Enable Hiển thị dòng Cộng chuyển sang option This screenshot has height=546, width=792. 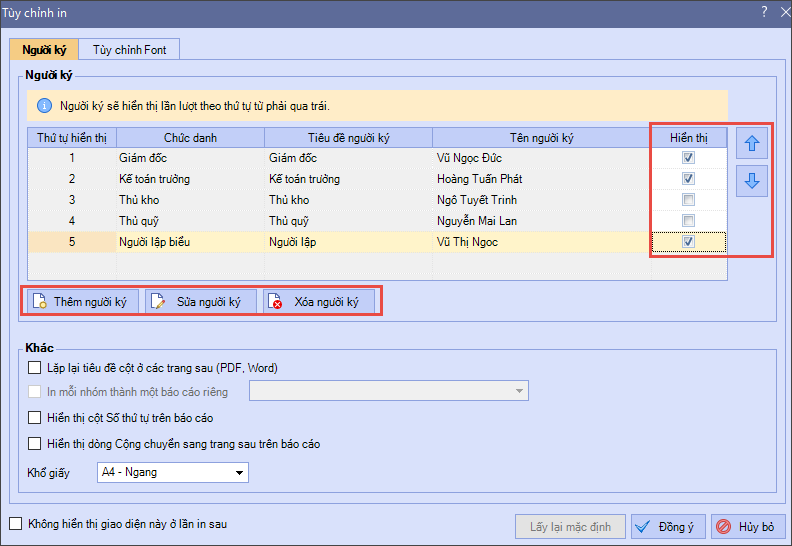pyautogui.click(x=36, y=444)
